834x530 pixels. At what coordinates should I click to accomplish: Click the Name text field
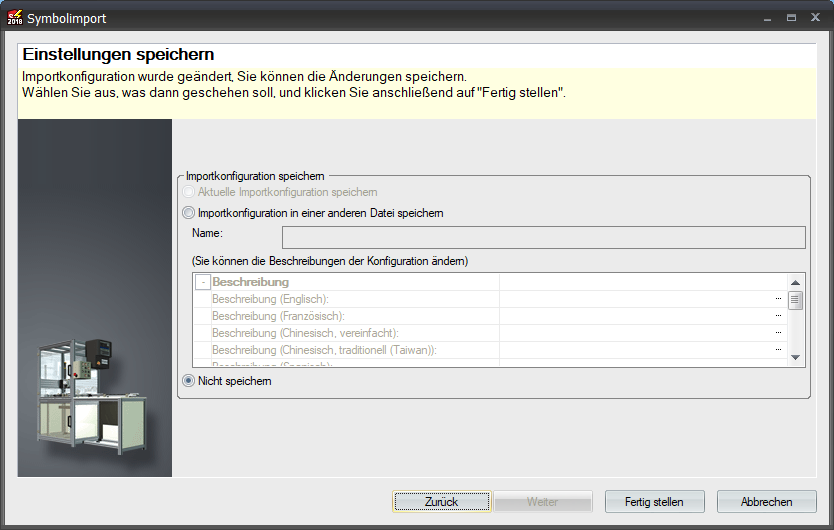(543, 237)
